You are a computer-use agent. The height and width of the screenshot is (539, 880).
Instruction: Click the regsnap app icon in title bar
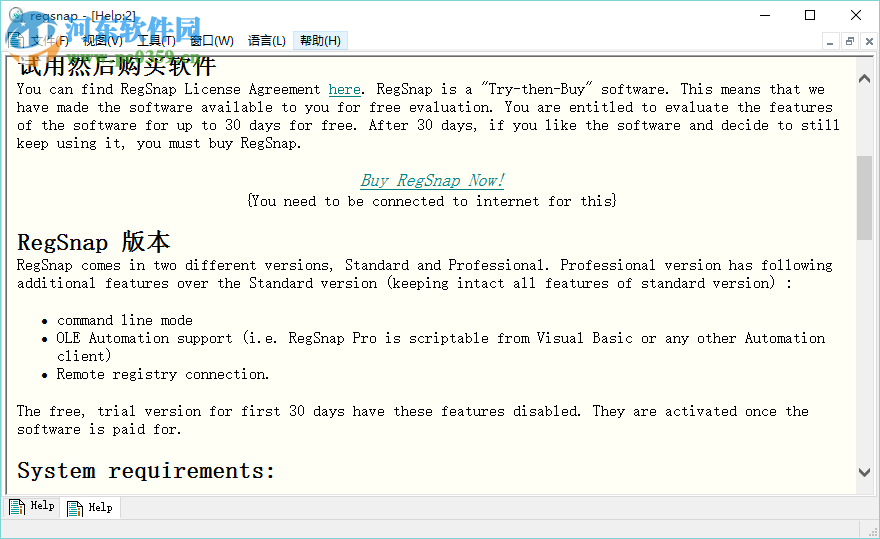point(16,15)
